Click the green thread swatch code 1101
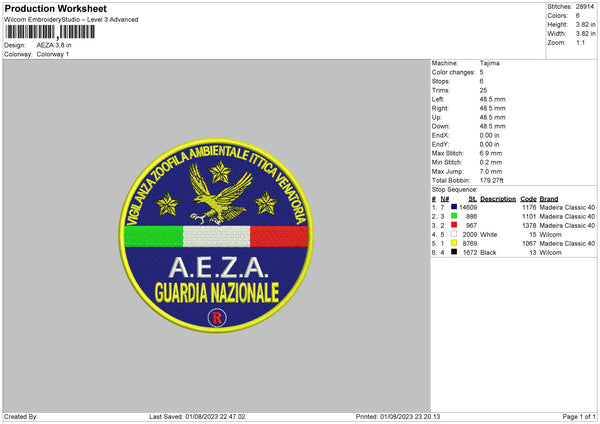 click(x=454, y=216)
